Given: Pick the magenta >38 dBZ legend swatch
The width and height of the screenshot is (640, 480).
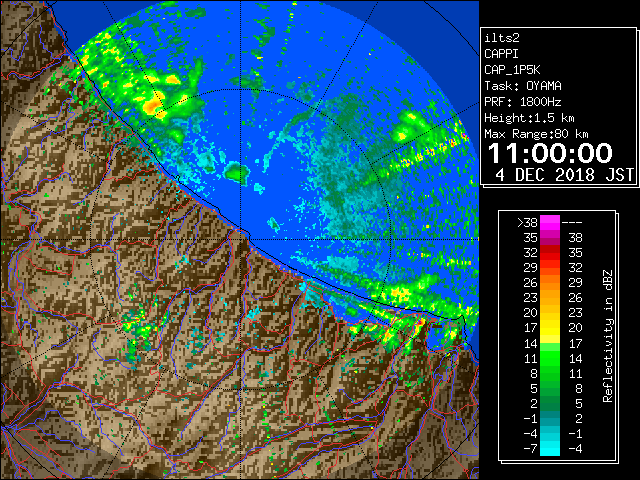Looking at the screenshot, I should (x=550, y=223).
